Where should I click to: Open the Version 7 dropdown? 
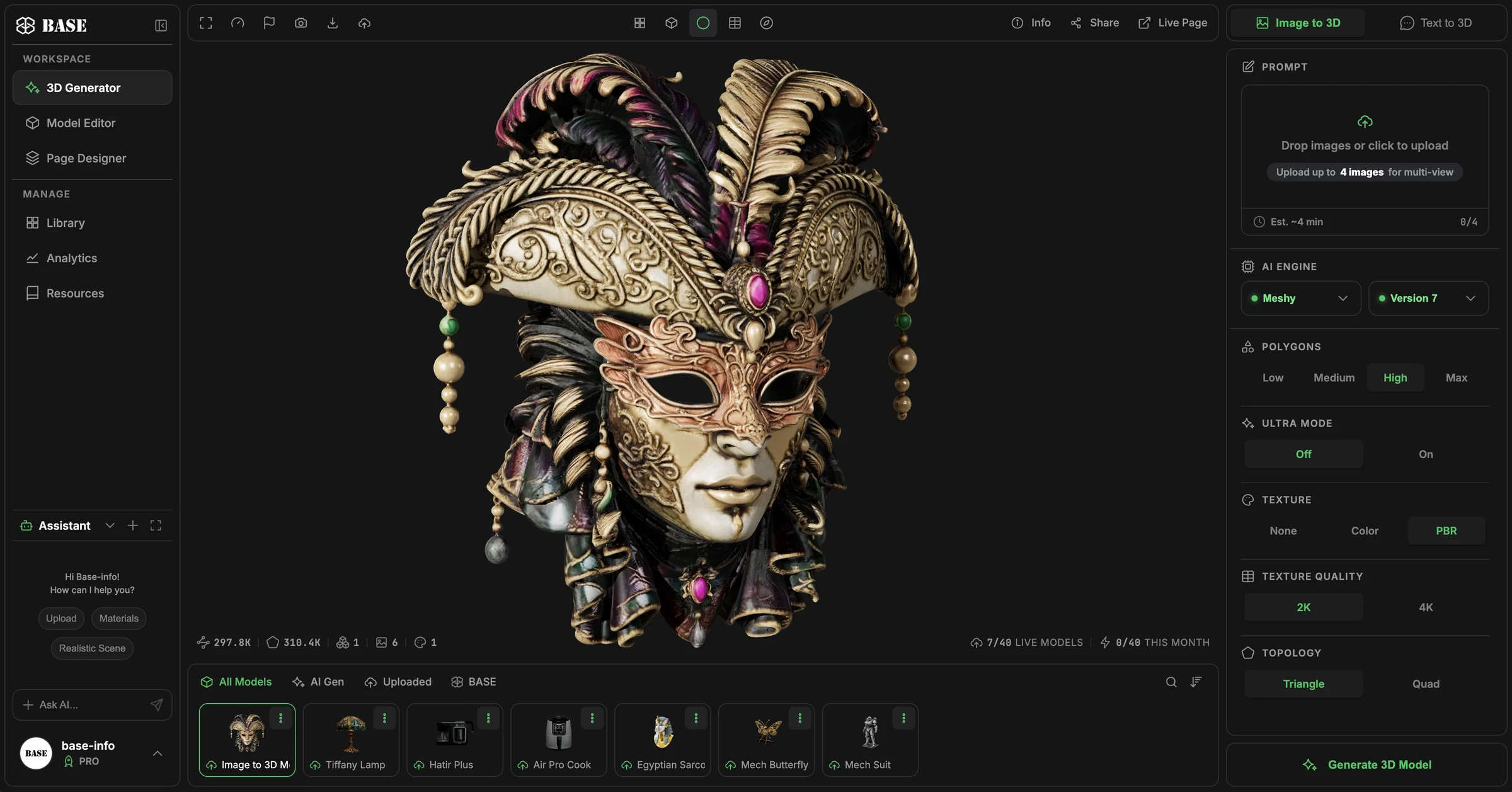(x=1428, y=298)
